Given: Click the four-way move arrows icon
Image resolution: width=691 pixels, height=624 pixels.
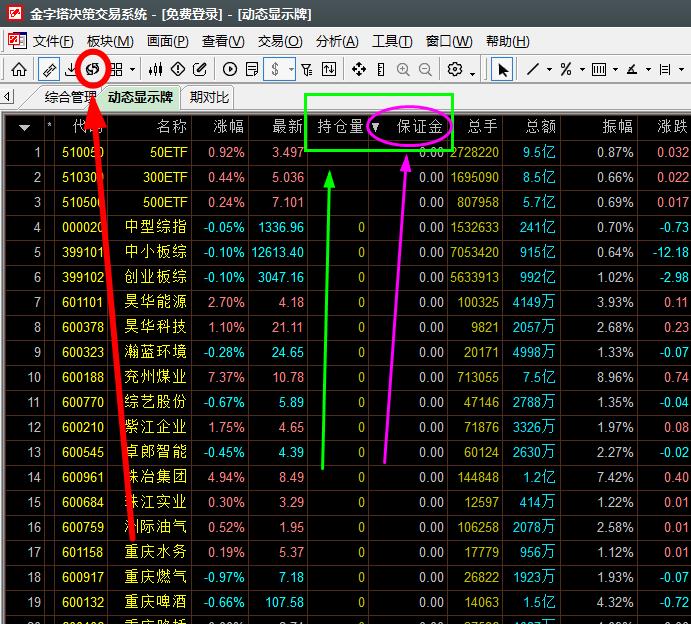Looking at the screenshot, I should (359, 69).
